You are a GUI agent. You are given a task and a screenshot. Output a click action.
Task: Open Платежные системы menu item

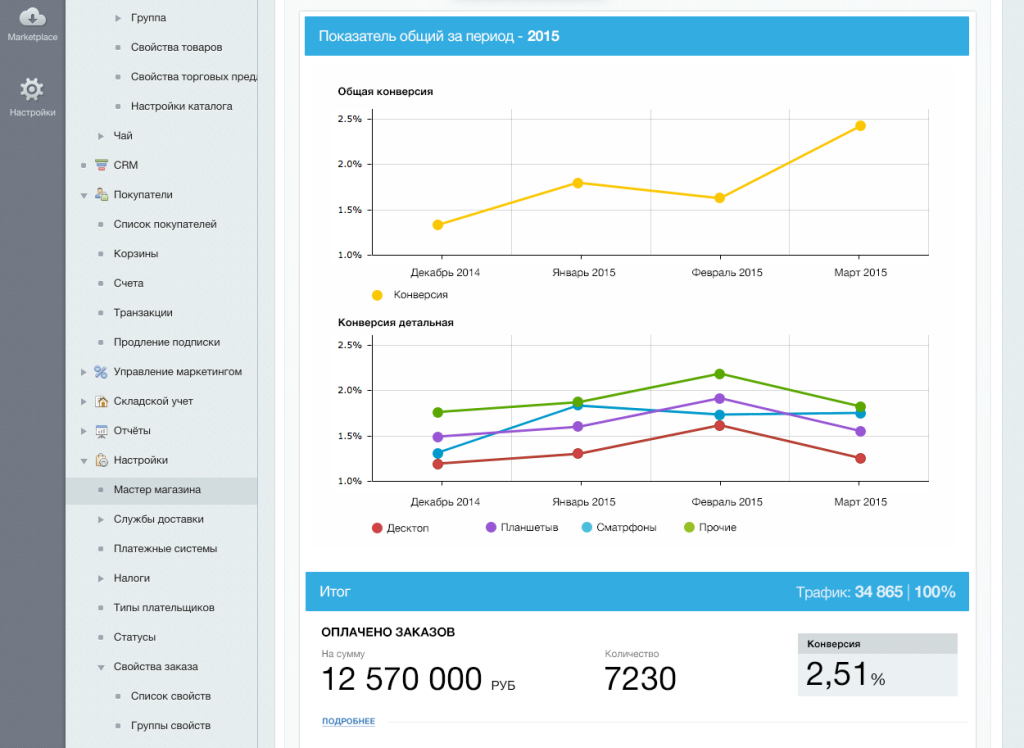(x=165, y=549)
